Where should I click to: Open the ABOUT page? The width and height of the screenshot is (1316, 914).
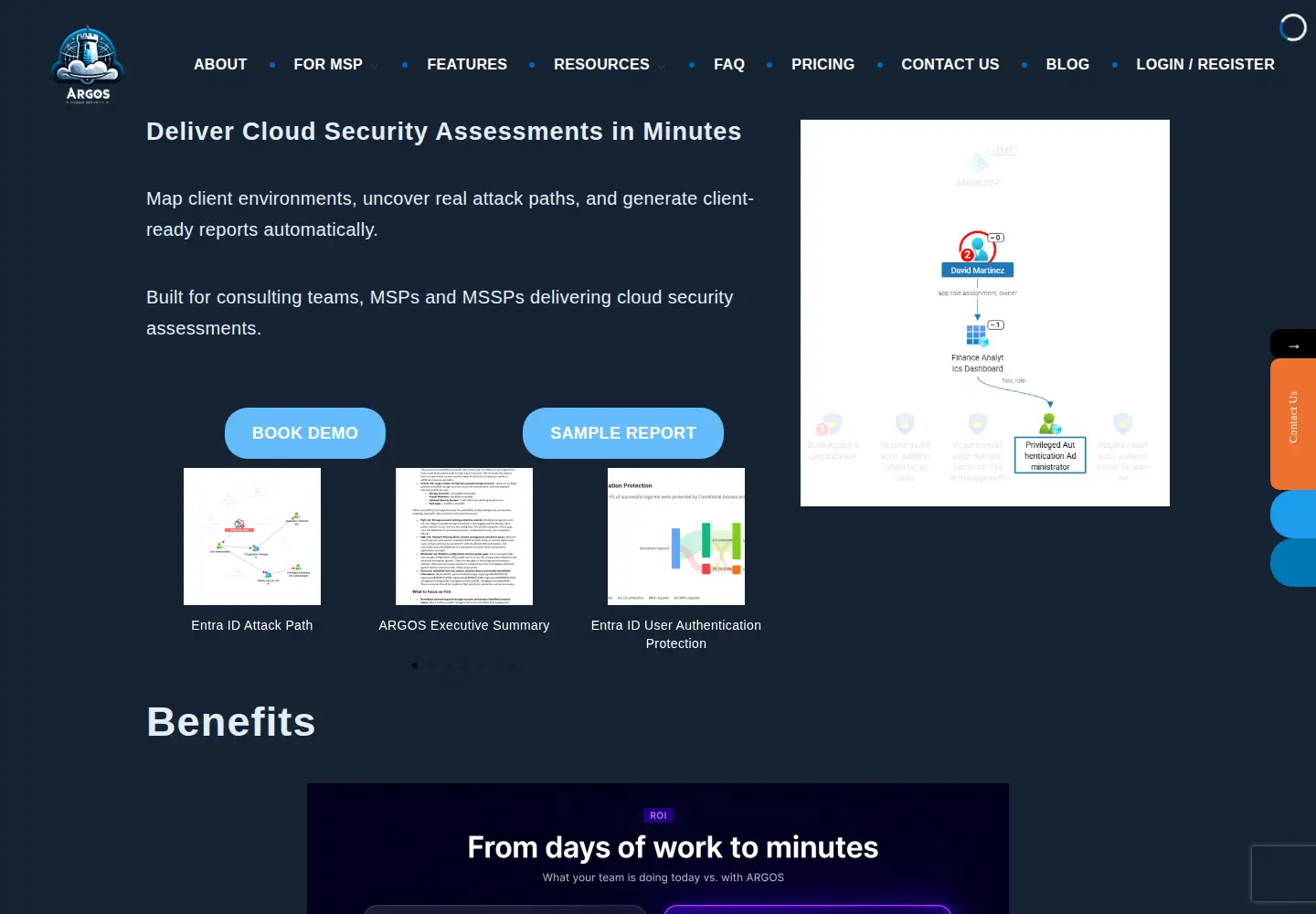click(220, 64)
